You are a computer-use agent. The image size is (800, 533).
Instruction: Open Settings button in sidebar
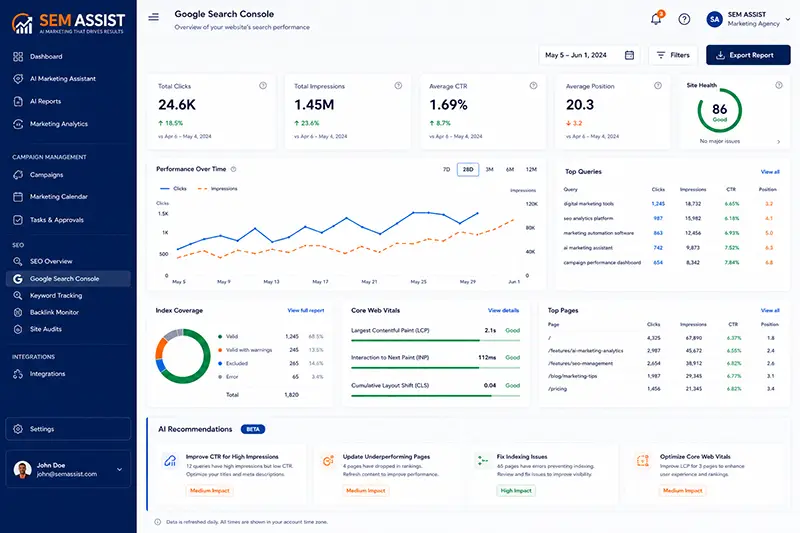click(x=68, y=429)
